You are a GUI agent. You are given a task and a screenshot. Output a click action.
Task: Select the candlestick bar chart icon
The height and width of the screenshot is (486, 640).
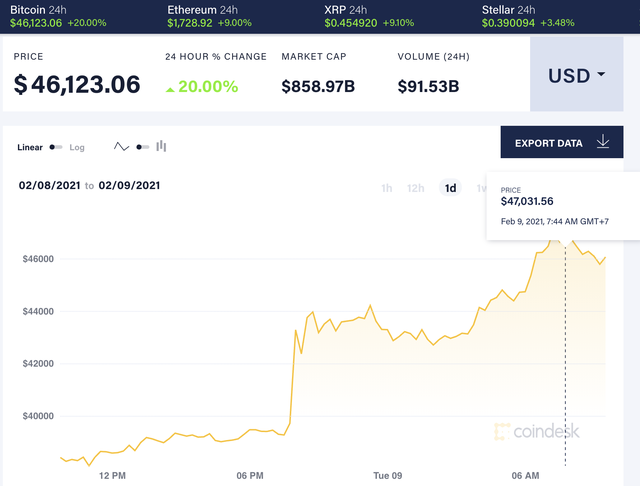coord(161,146)
